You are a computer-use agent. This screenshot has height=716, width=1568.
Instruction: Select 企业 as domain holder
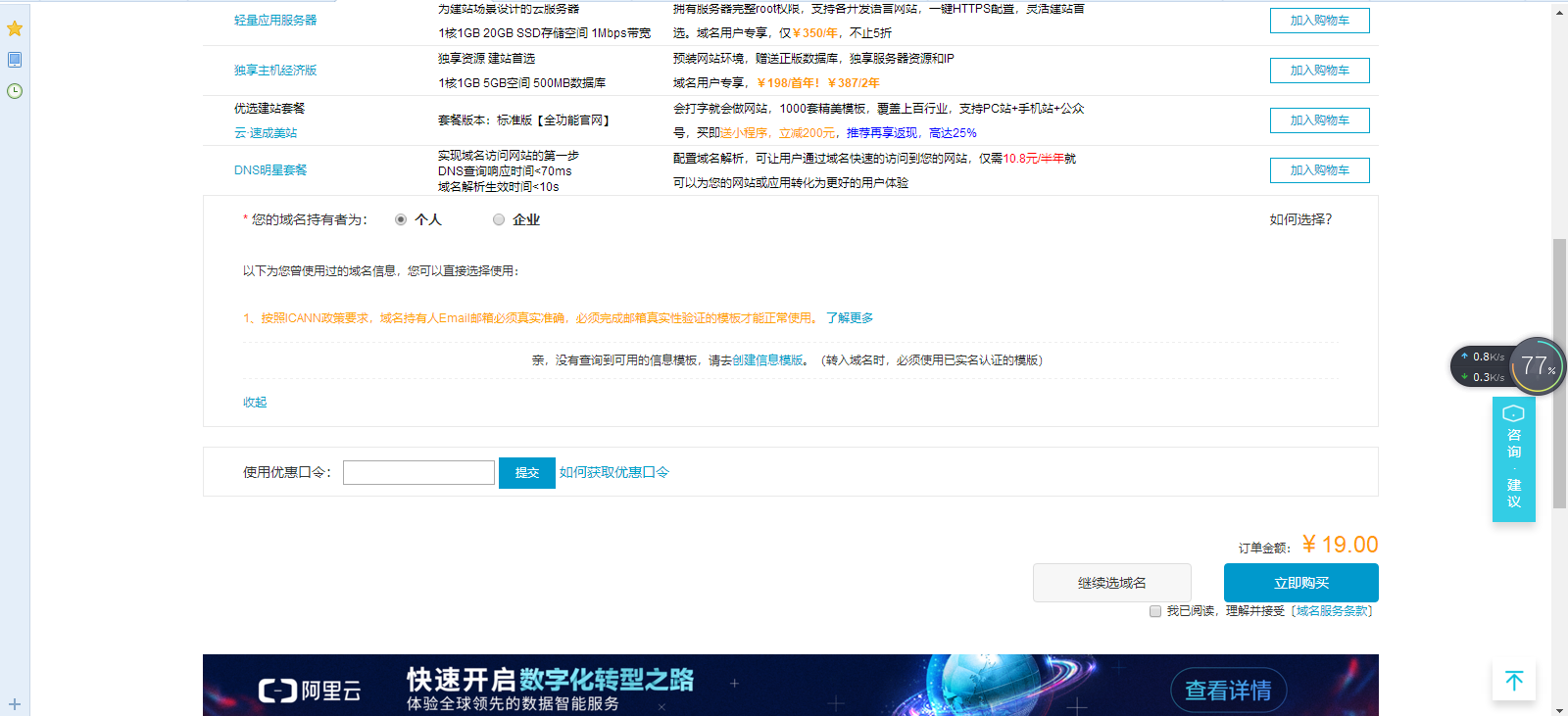499,219
